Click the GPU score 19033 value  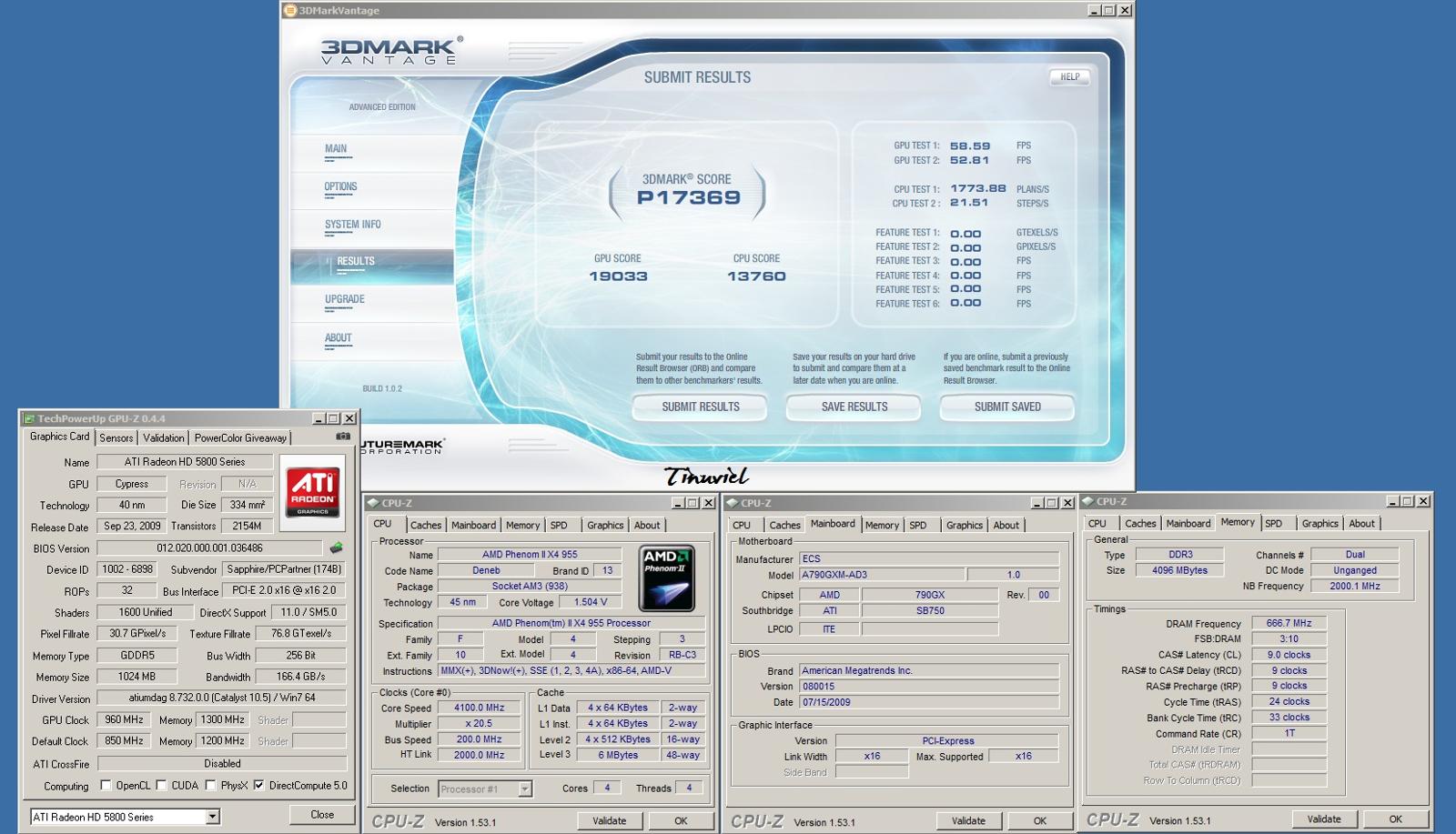(618, 276)
